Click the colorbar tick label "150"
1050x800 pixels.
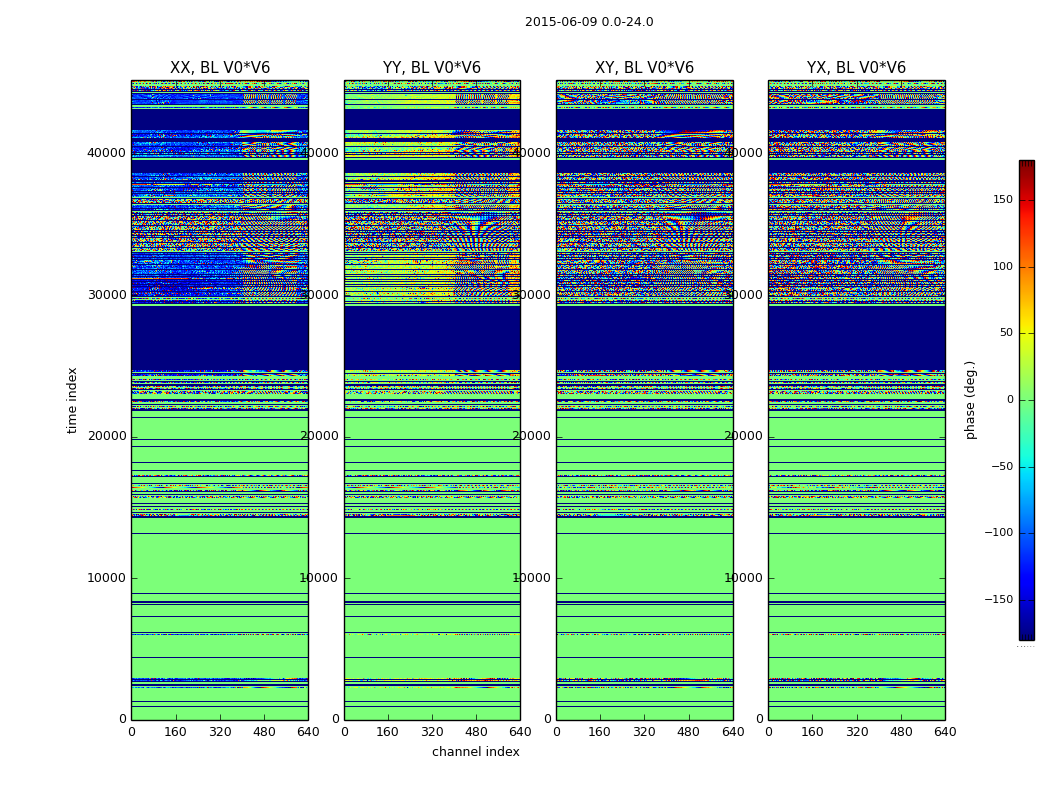pyautogui.click(x=1002, y=200)
